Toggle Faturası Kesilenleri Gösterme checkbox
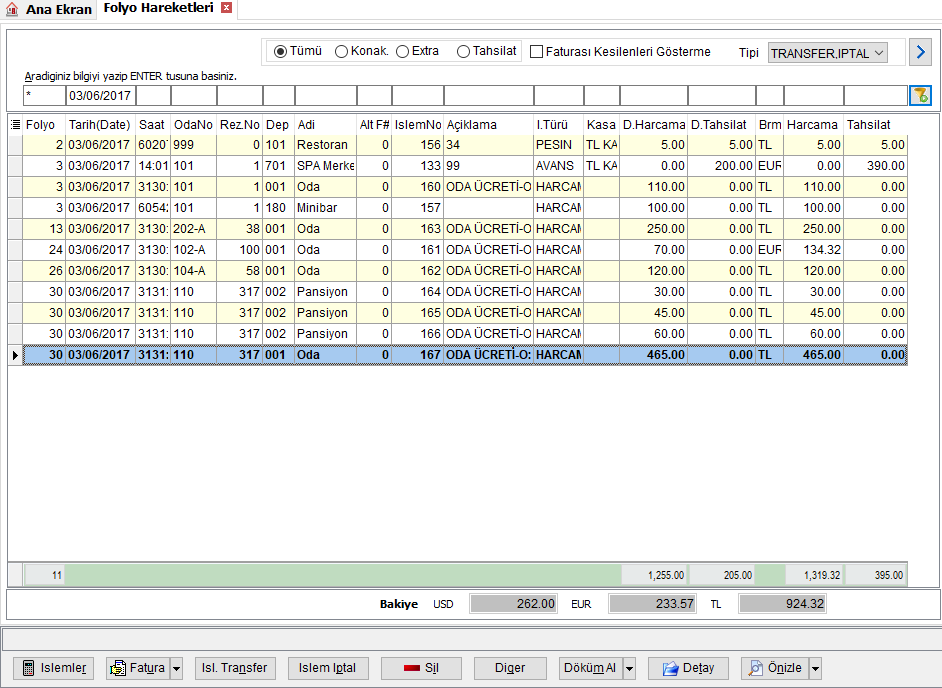 (x=536, y=52)
